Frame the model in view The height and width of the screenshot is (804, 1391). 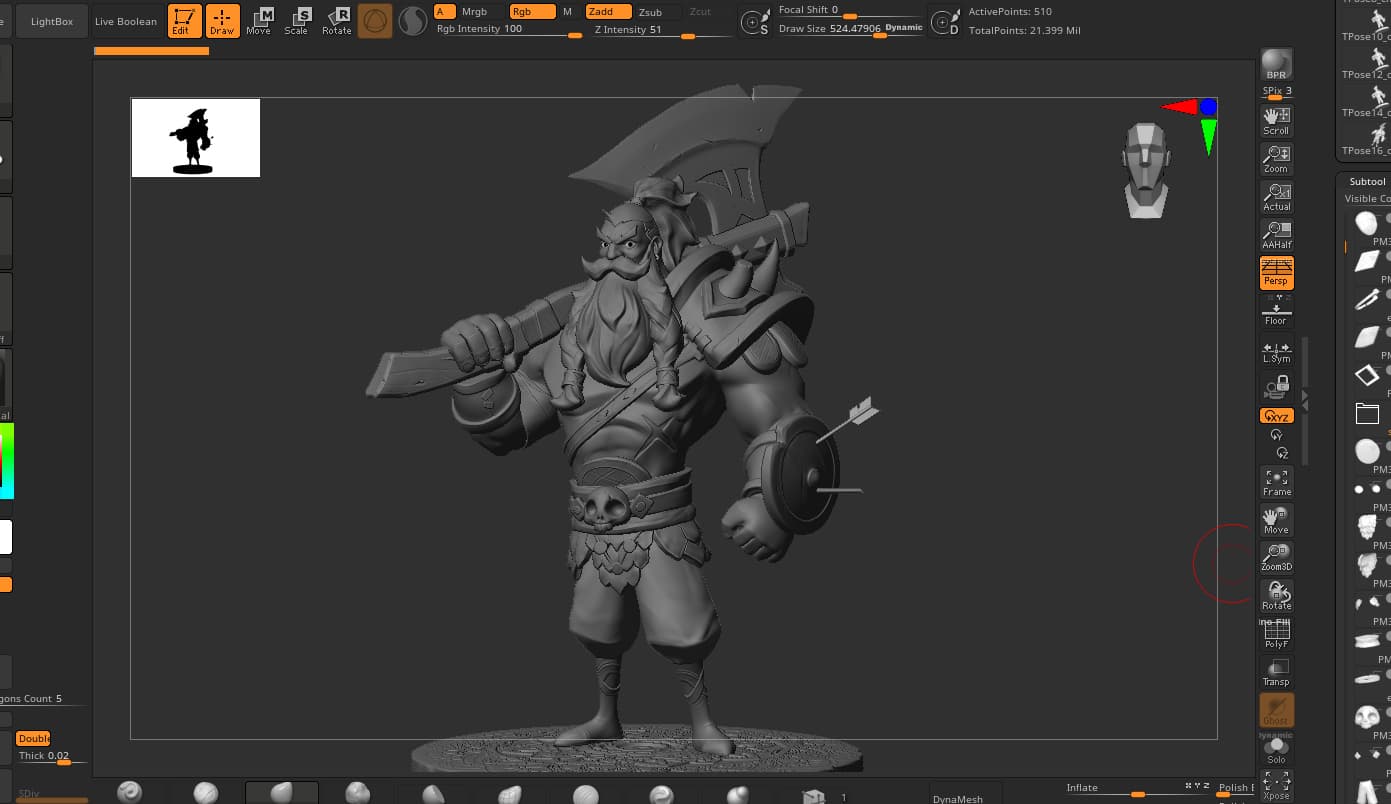coord(1277,482)
